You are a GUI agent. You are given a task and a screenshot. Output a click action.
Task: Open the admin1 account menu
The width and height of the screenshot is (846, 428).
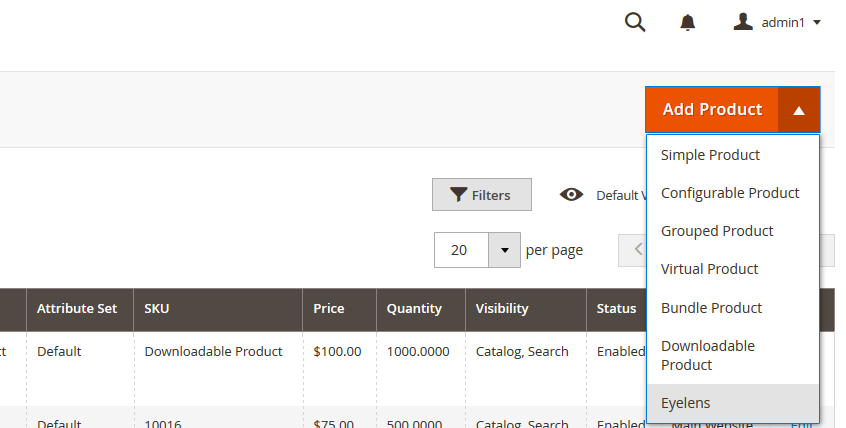click(777, 22)
